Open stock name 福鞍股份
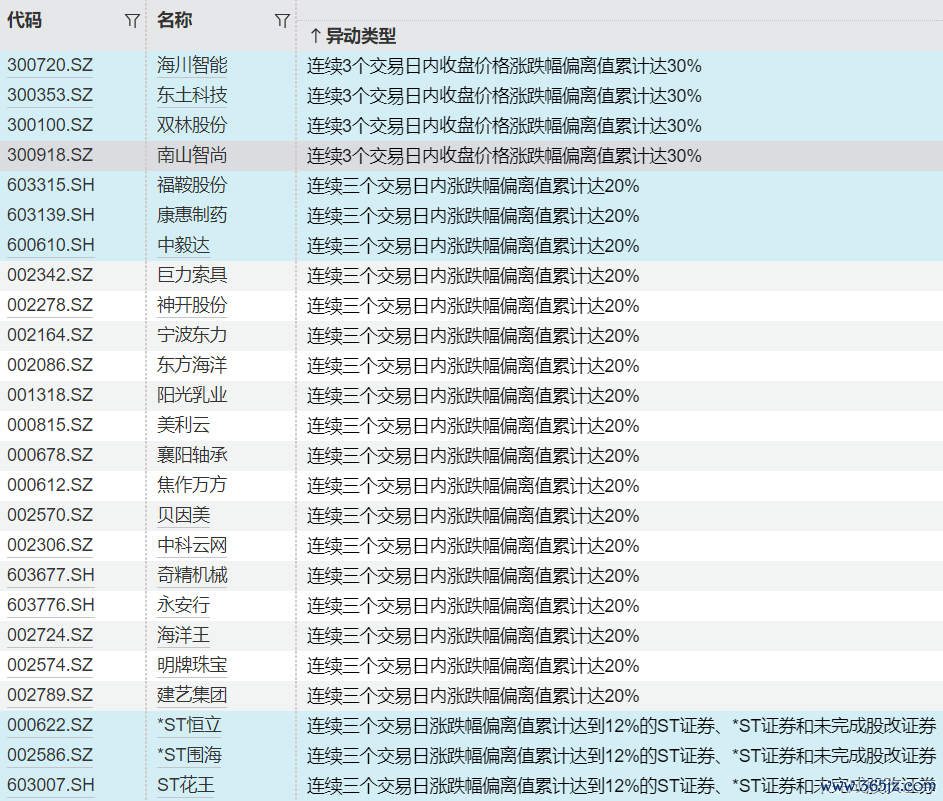 pyautogui.click(x=192, y=185)
